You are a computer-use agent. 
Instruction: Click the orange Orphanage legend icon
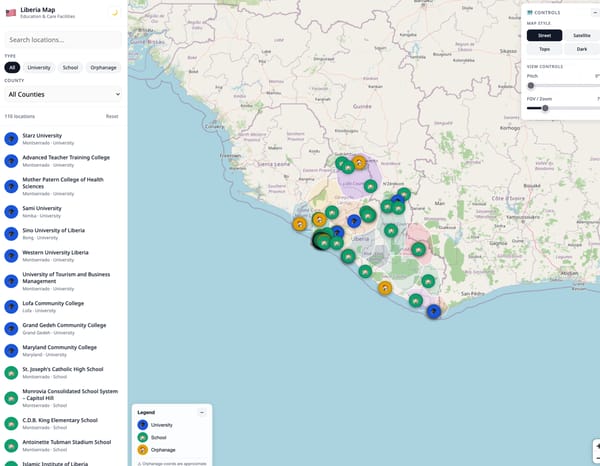pos(142,450)
